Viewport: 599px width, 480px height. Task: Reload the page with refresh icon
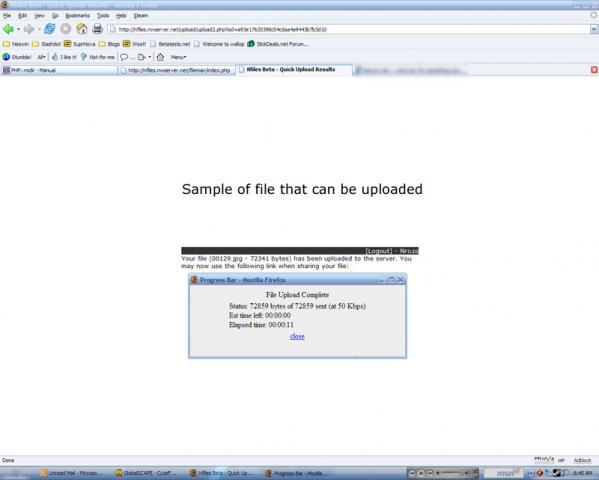tap(50, 29)
